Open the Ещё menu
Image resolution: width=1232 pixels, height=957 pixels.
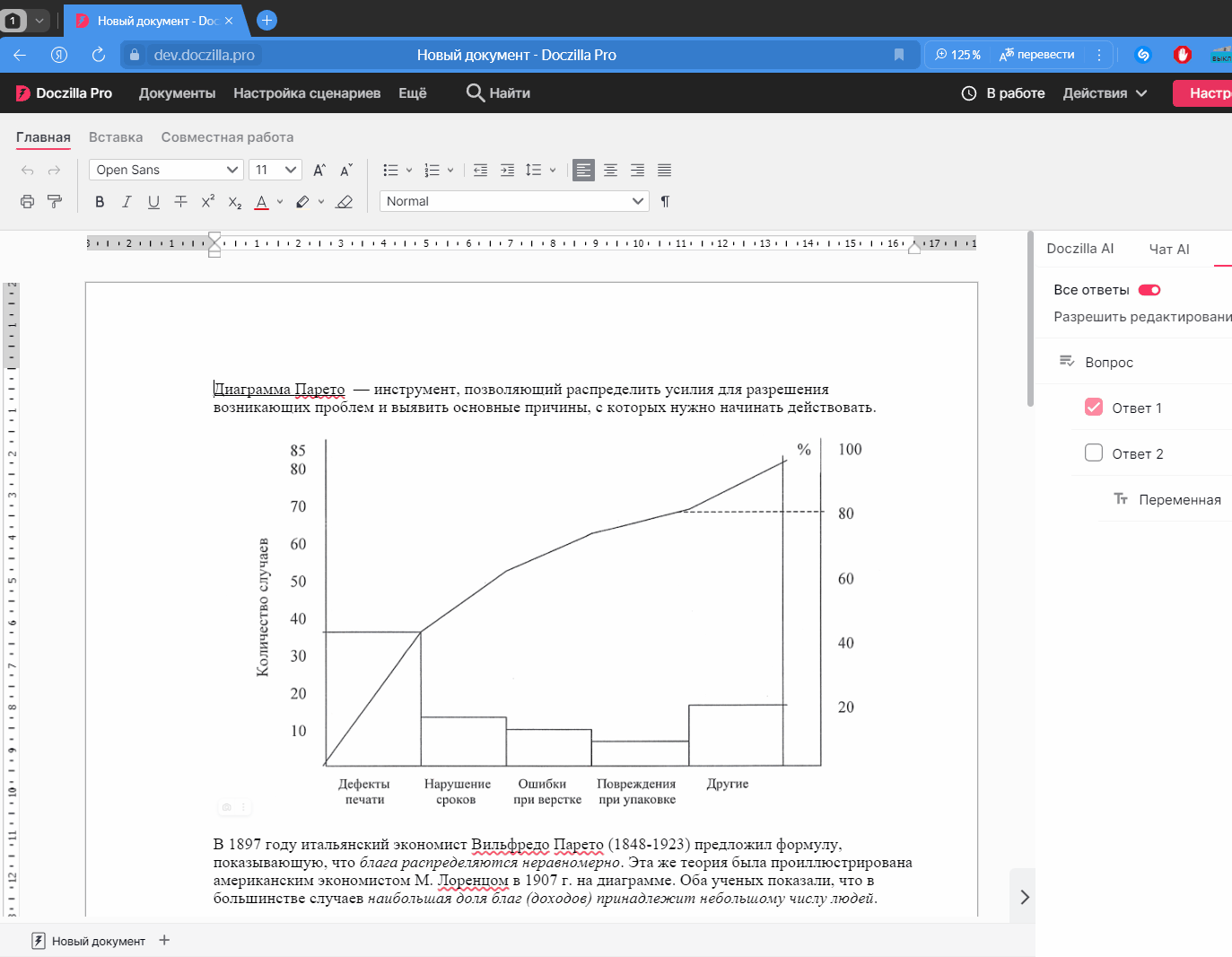(x=413, y=93)
